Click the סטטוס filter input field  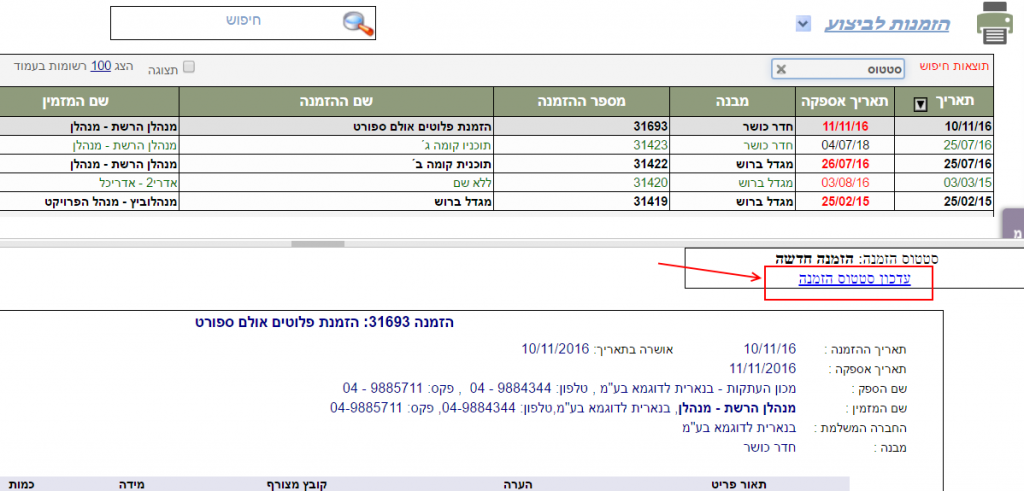click(850, 69)
